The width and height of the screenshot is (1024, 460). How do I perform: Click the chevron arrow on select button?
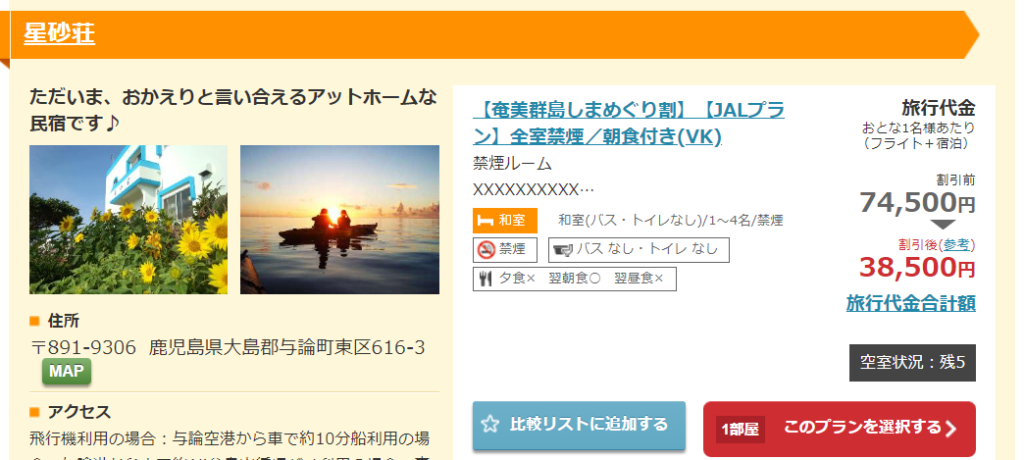click(952, 429)
